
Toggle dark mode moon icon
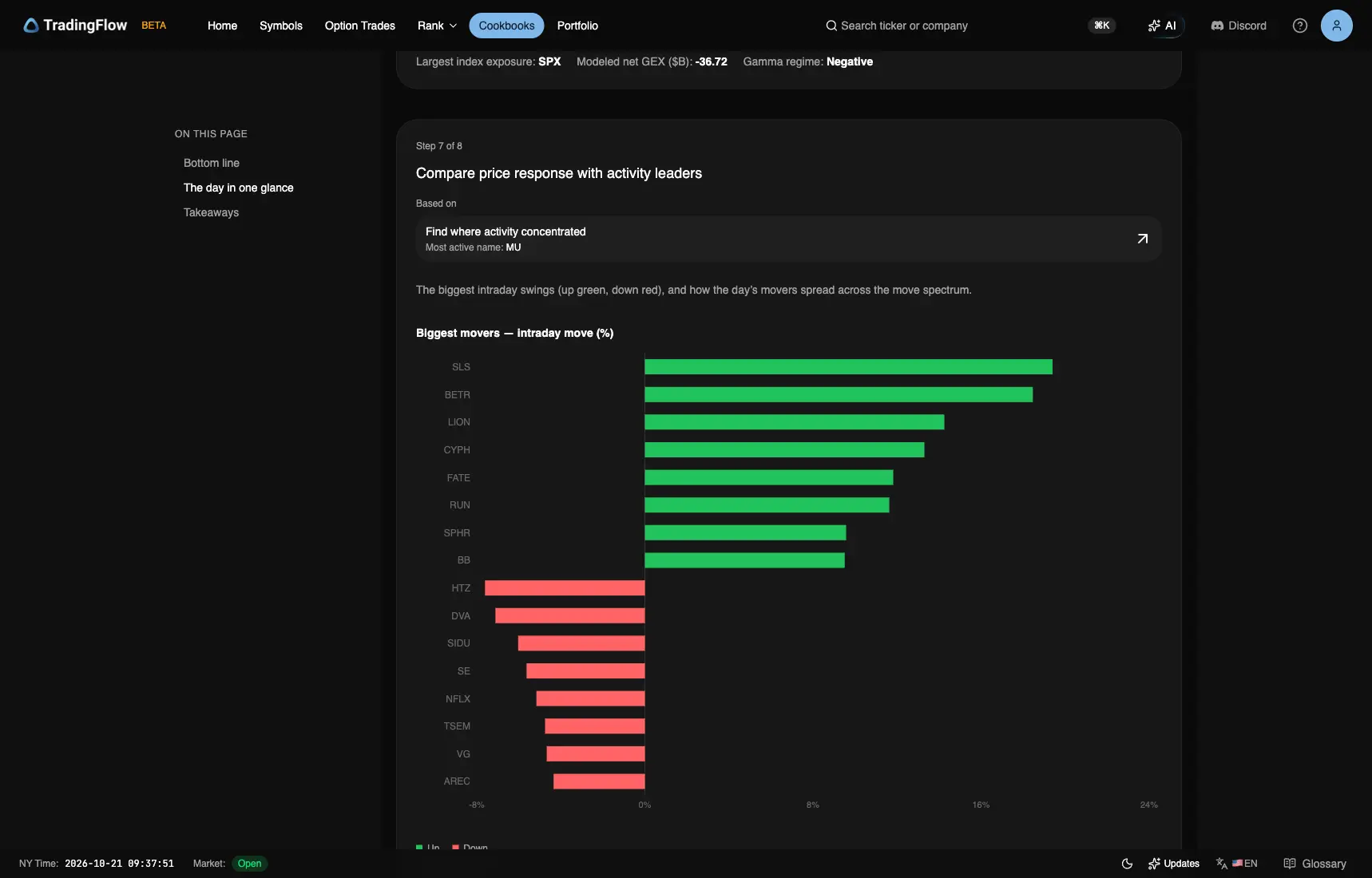(1127, 864)
